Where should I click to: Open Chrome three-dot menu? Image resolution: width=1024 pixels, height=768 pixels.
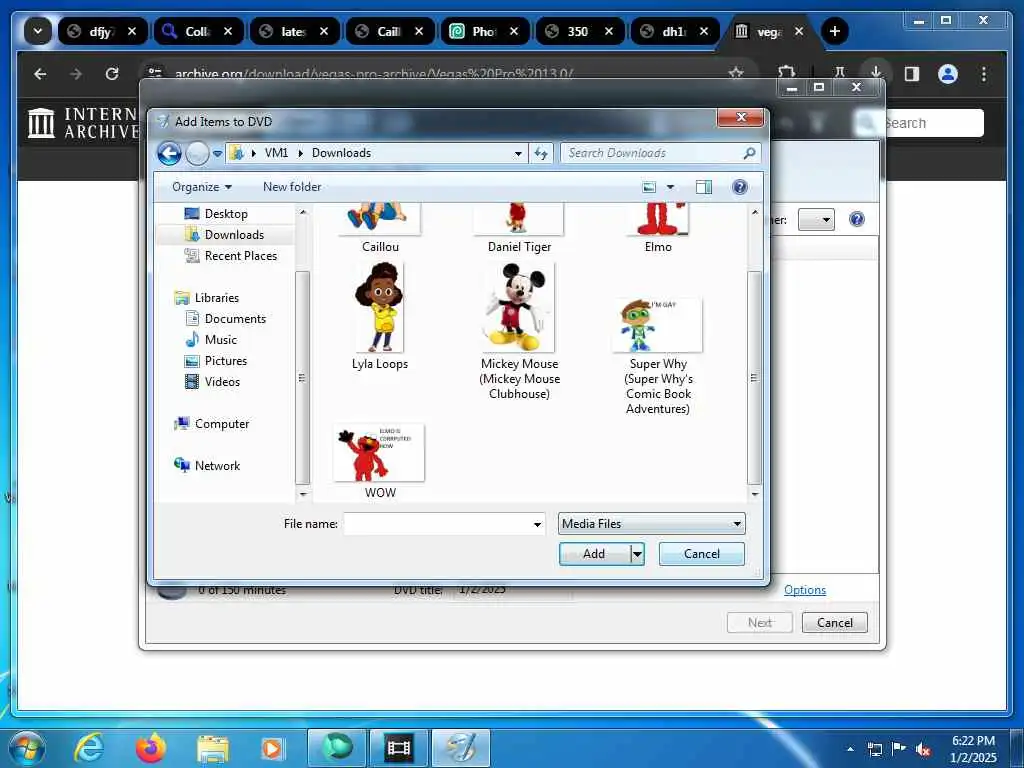point(984,74)
